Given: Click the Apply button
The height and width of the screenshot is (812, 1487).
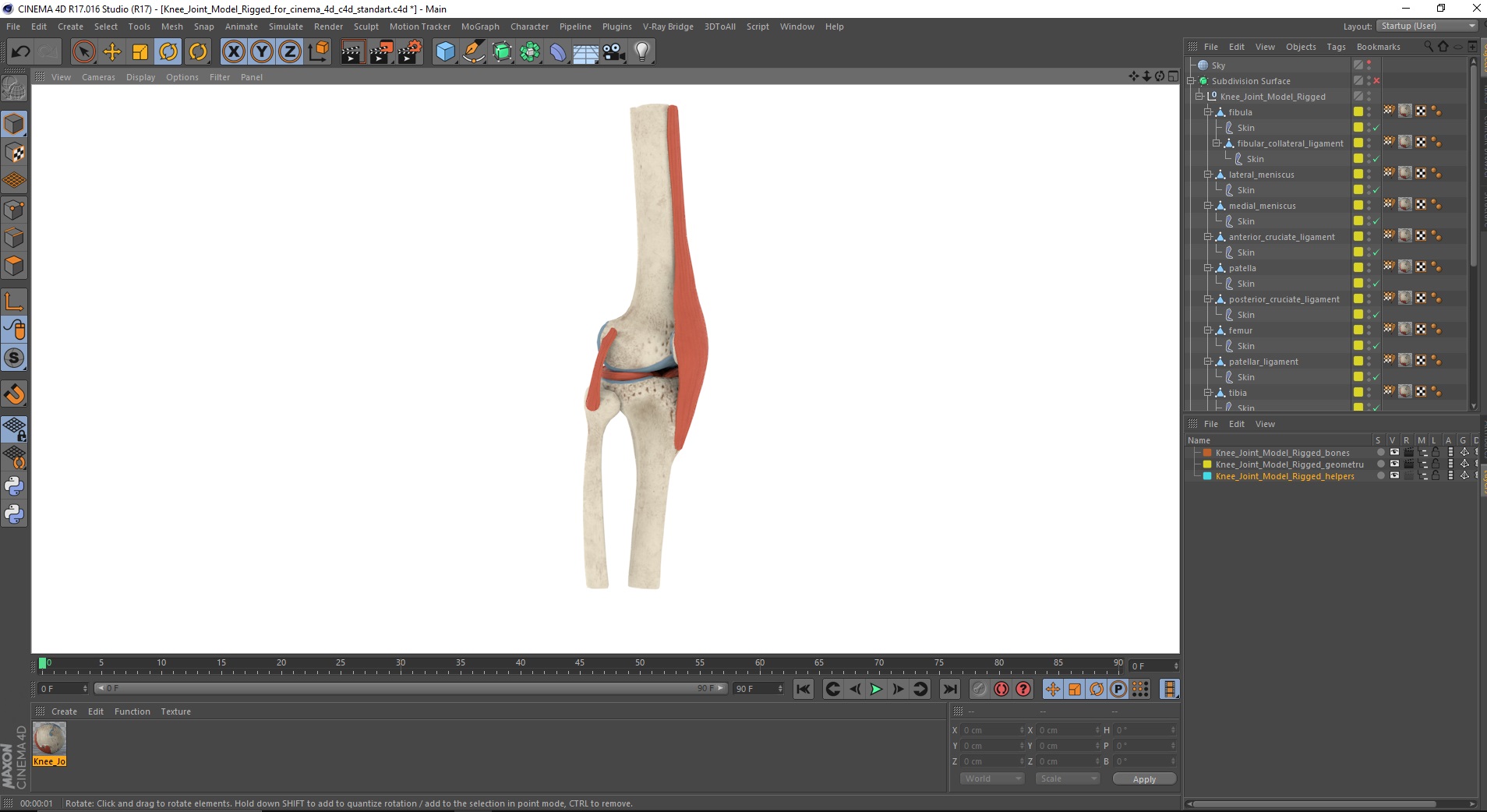Looking at the screenshot, I should click(1144, 779).
